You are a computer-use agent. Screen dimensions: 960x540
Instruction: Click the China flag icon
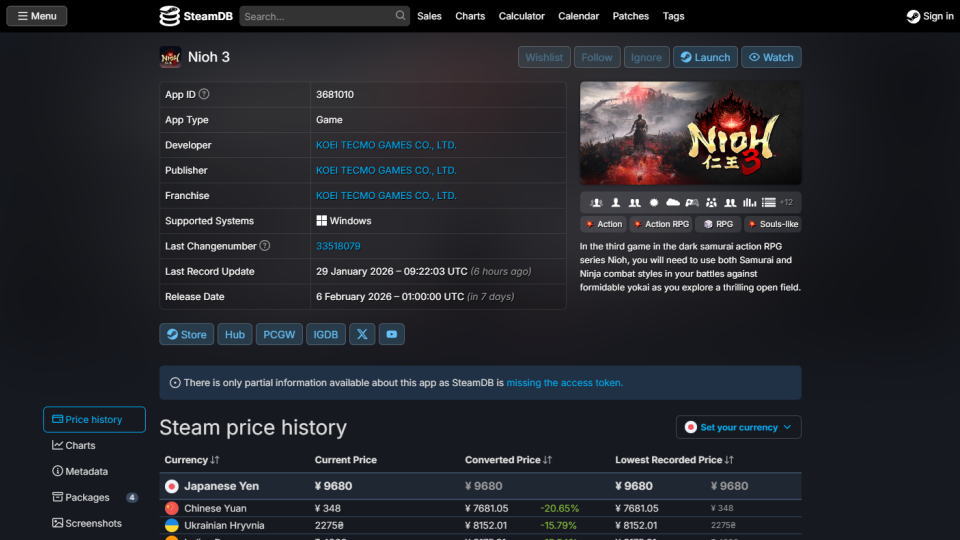click(x=171, y=508)
